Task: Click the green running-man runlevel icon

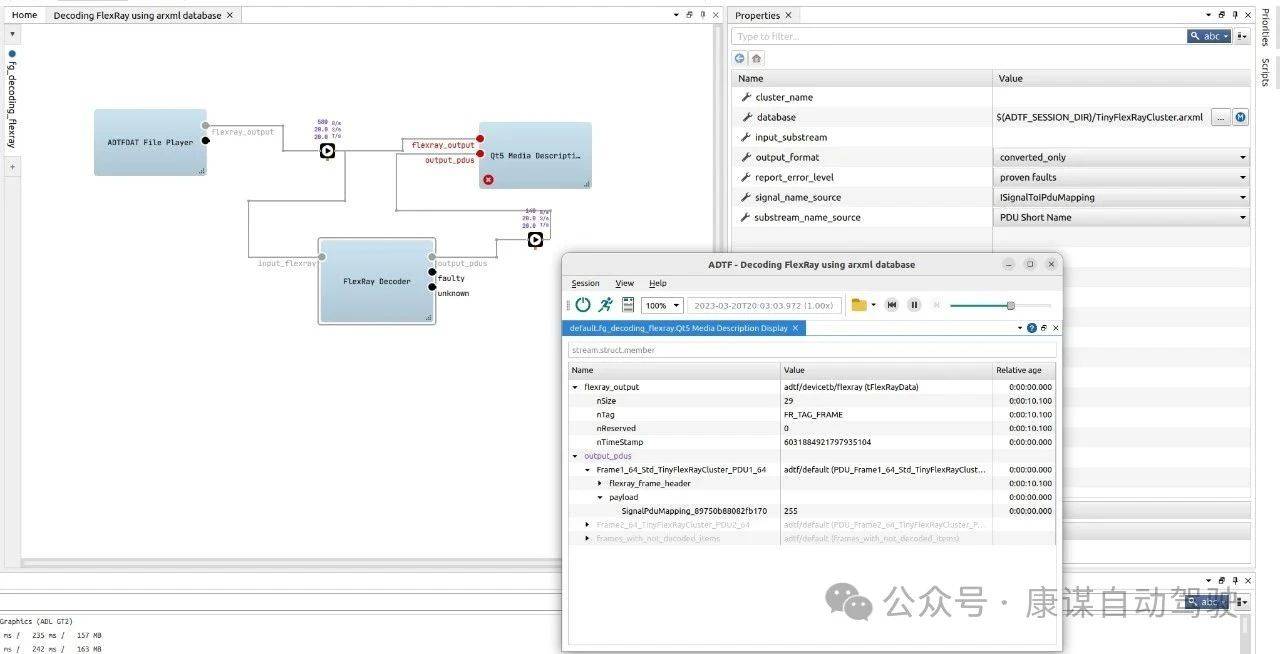Action: tap(606, 305)
